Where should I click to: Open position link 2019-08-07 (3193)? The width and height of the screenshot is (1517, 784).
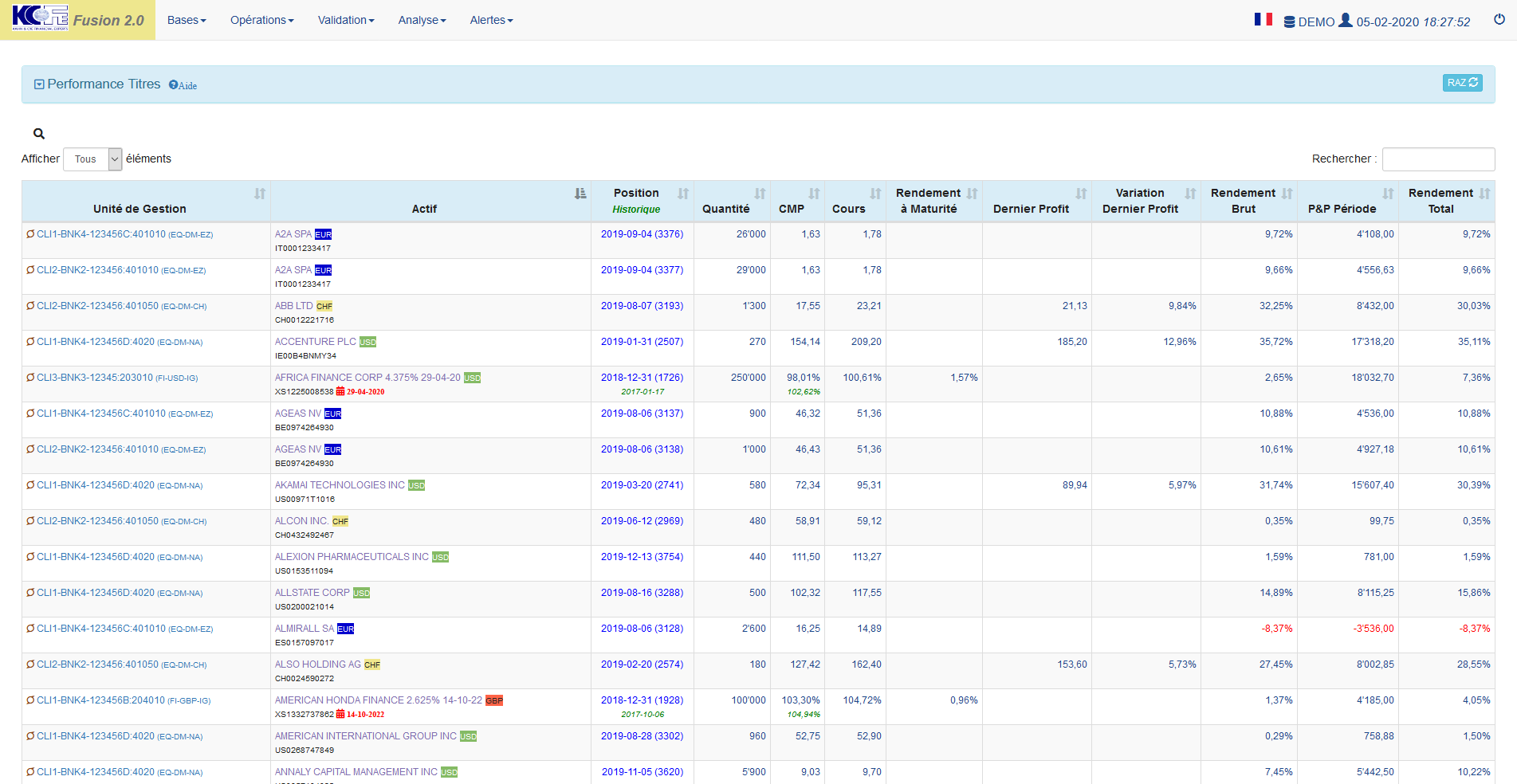642,306
